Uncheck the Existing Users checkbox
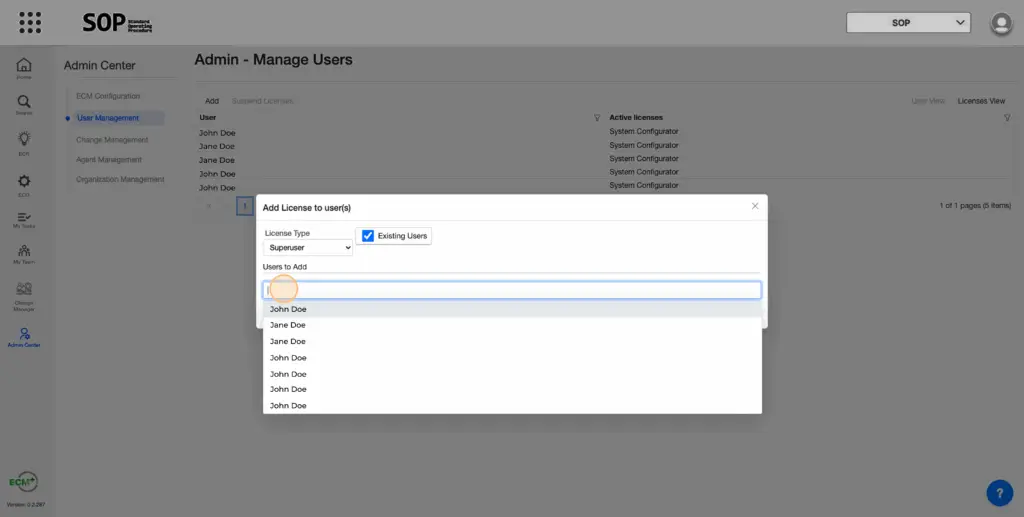This screenshot has width=1024, height=517. pyautogui.click(x=368, y=236)
